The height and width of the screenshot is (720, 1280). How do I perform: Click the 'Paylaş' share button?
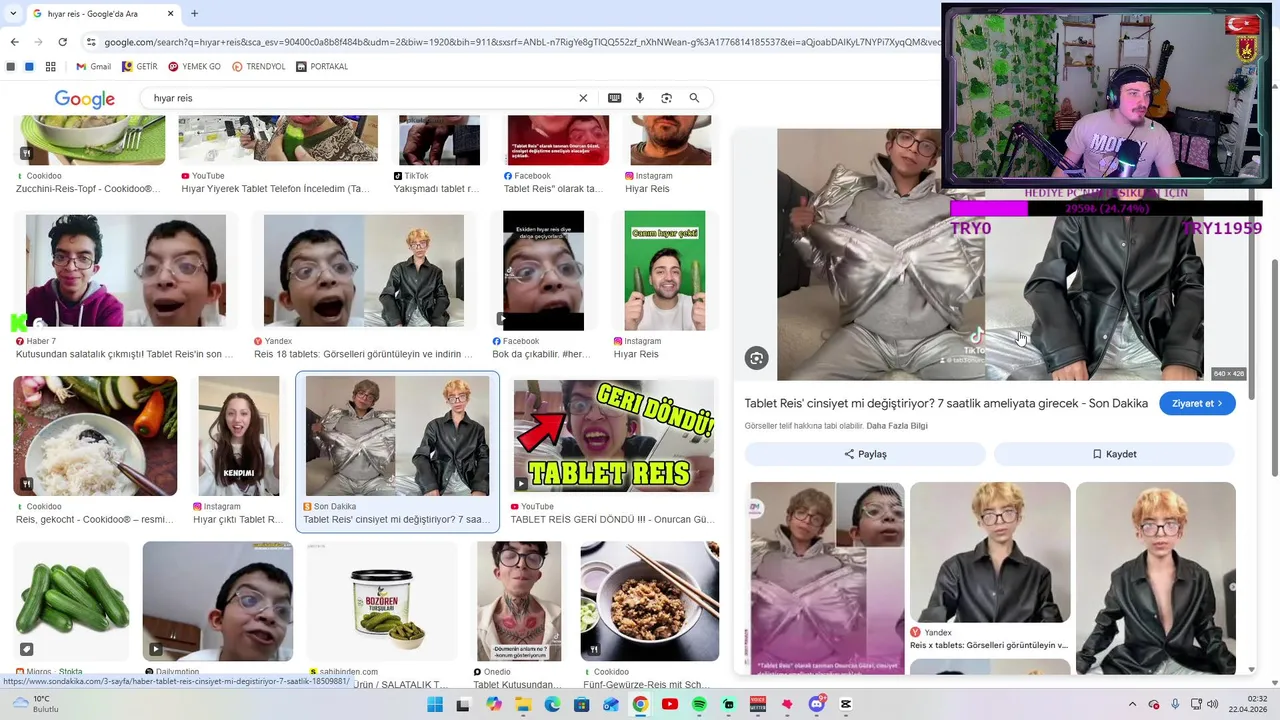click(865, 454)
